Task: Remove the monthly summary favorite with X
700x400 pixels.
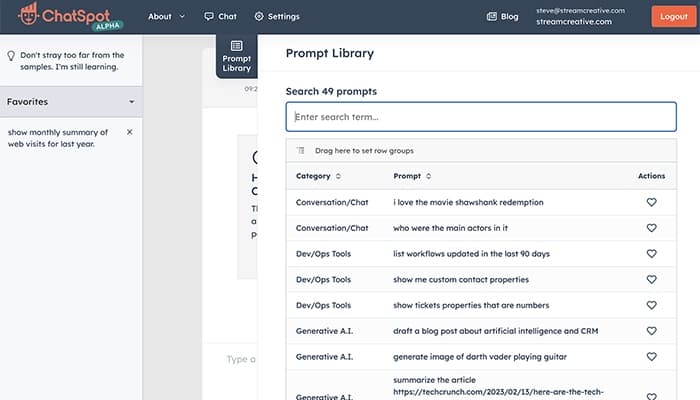Action: (129, 132)
